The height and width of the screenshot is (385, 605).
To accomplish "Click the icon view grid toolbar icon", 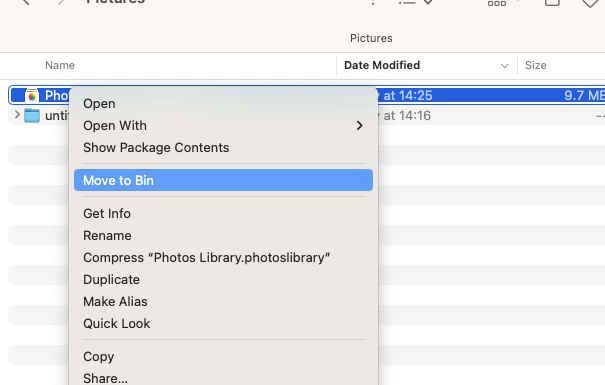I will pos(497,3).
